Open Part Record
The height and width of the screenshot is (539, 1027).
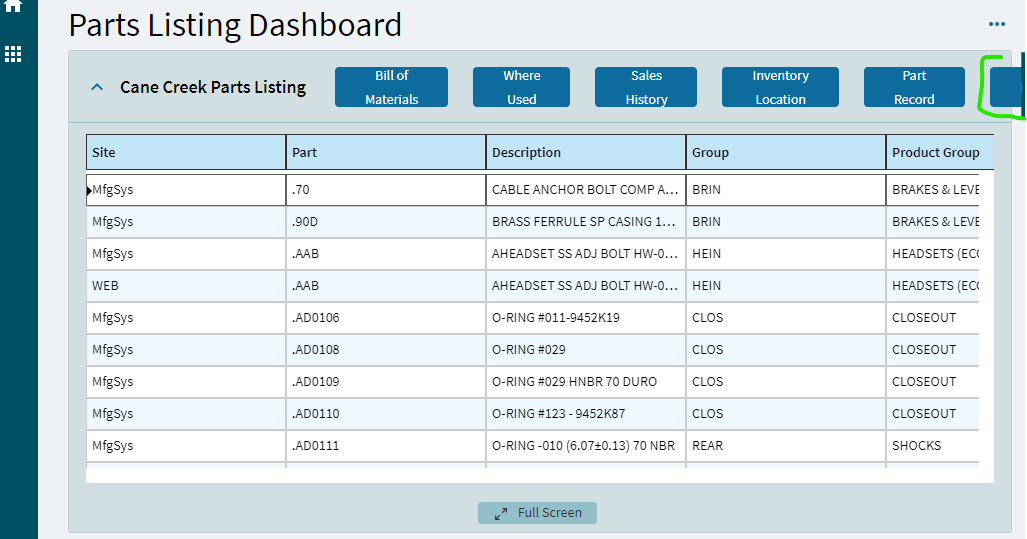click(x=914, y=87)
